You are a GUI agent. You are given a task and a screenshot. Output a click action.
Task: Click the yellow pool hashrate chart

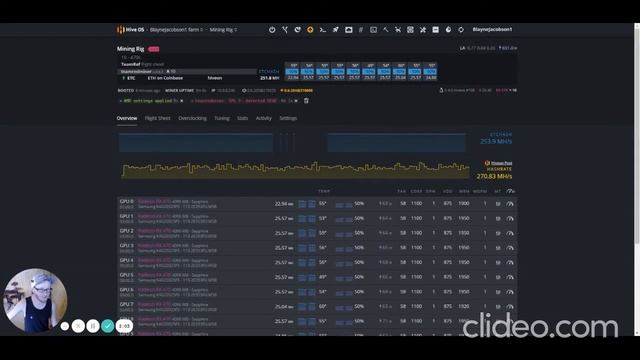coord(296,170)
